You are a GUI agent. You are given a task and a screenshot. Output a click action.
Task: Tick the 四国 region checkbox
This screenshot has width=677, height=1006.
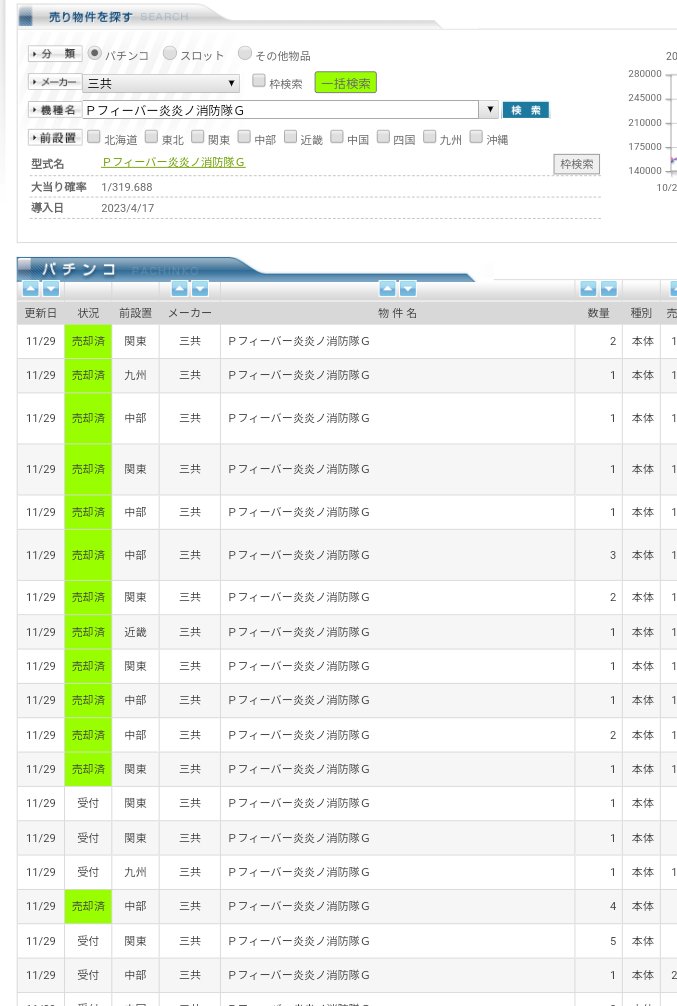click(383, 137)
